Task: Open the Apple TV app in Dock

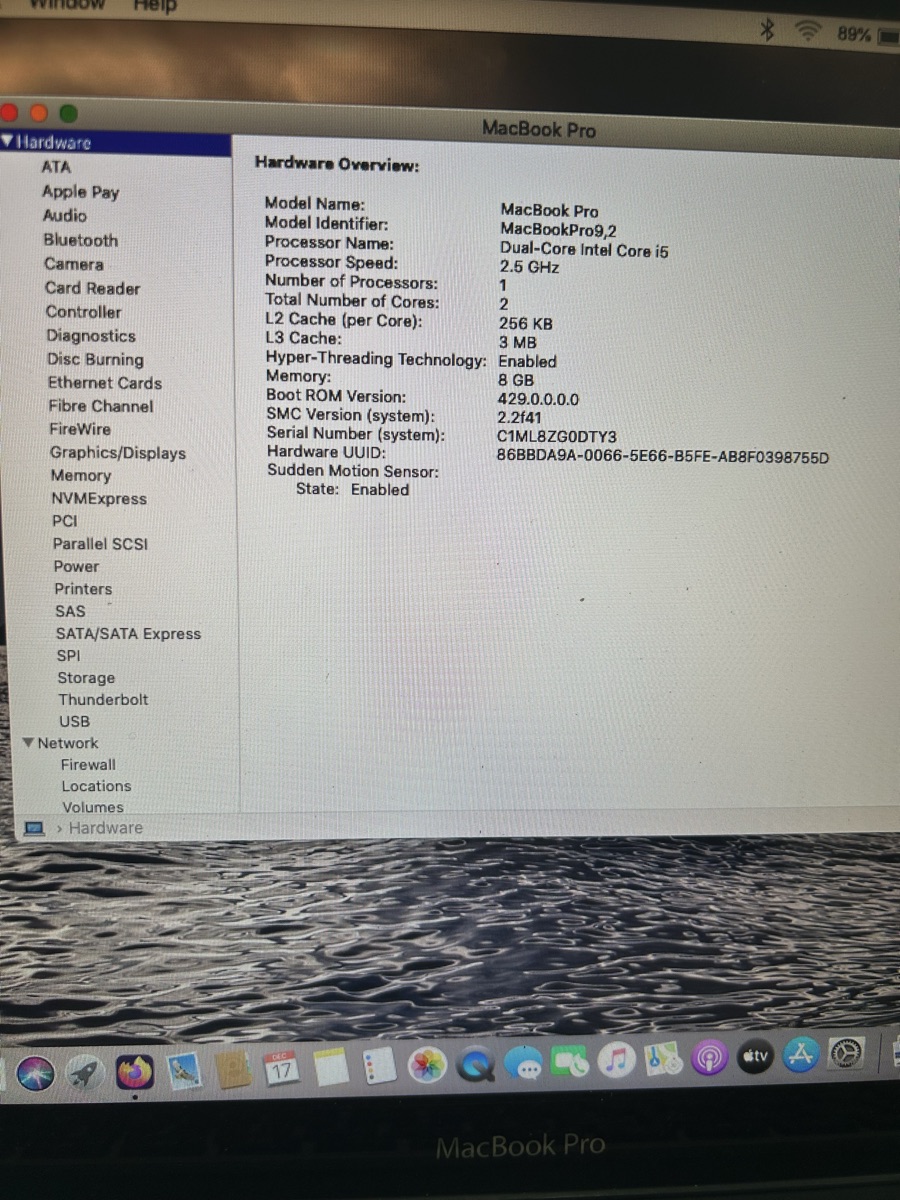Action: tap(756, 1055)
